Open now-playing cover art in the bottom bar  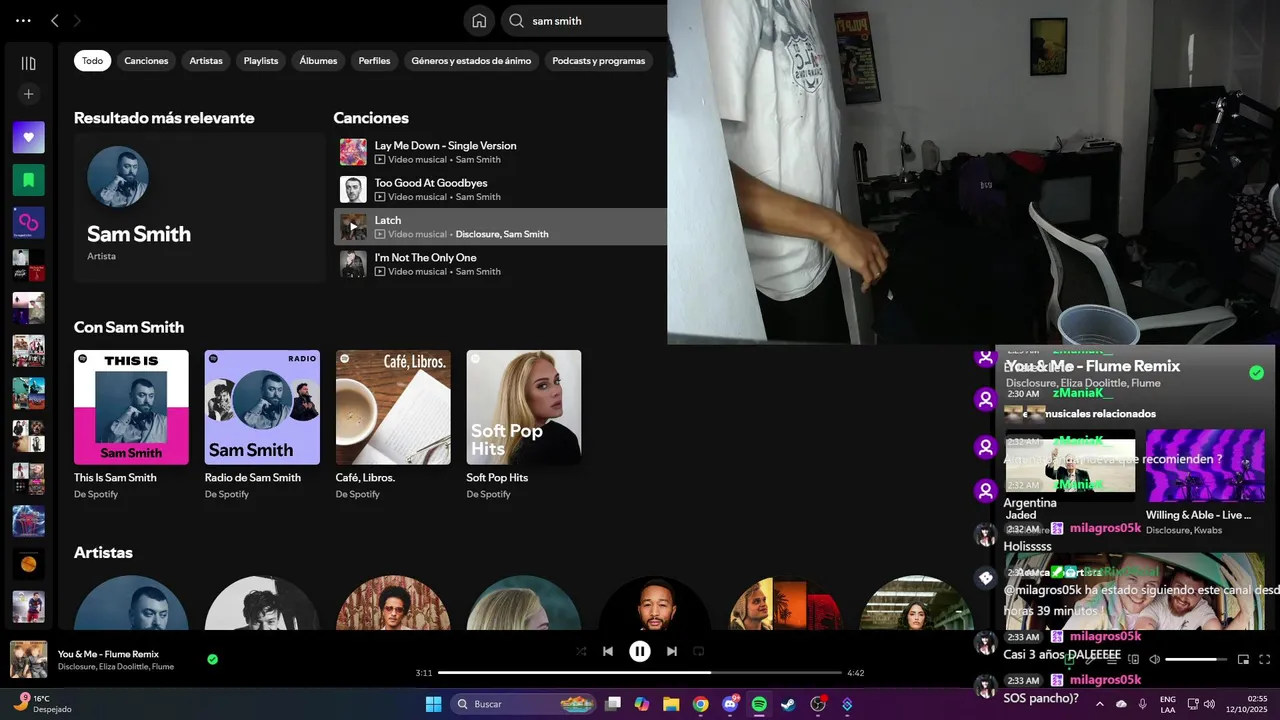tap(28, 659)
